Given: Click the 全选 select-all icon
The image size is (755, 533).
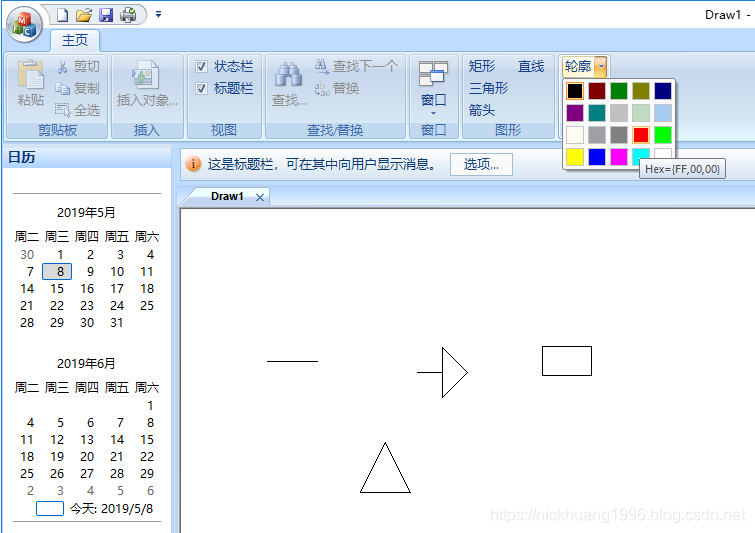Looking at the screenshot, I should pos(63,110).
